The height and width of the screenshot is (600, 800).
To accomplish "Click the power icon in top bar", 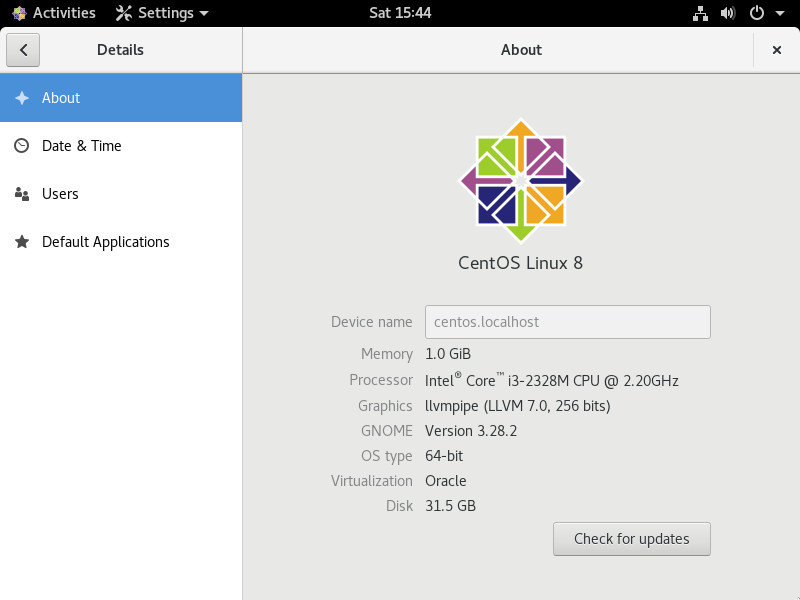I will pos(757,13).
